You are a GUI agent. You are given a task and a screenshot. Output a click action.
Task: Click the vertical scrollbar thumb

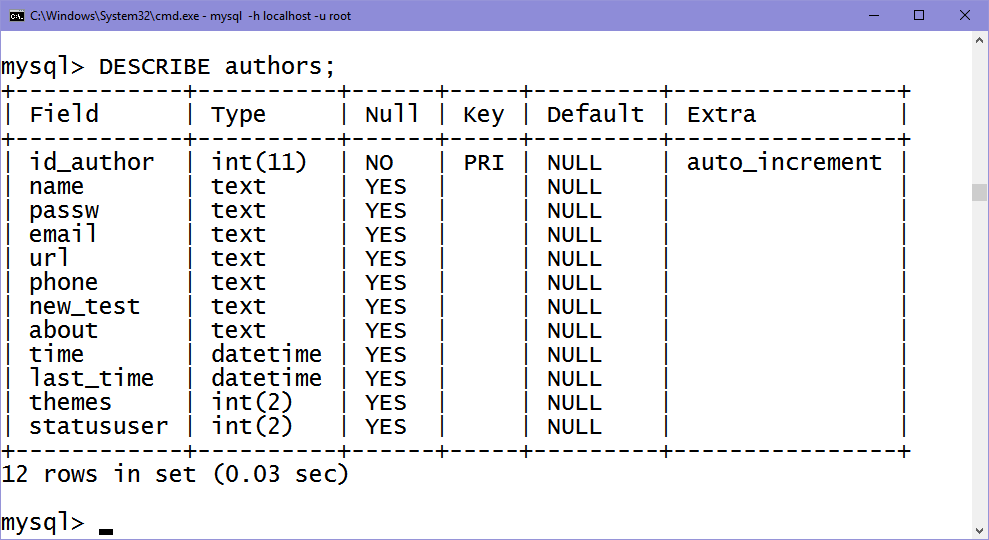pyautogui.click(x=979, y=192)
